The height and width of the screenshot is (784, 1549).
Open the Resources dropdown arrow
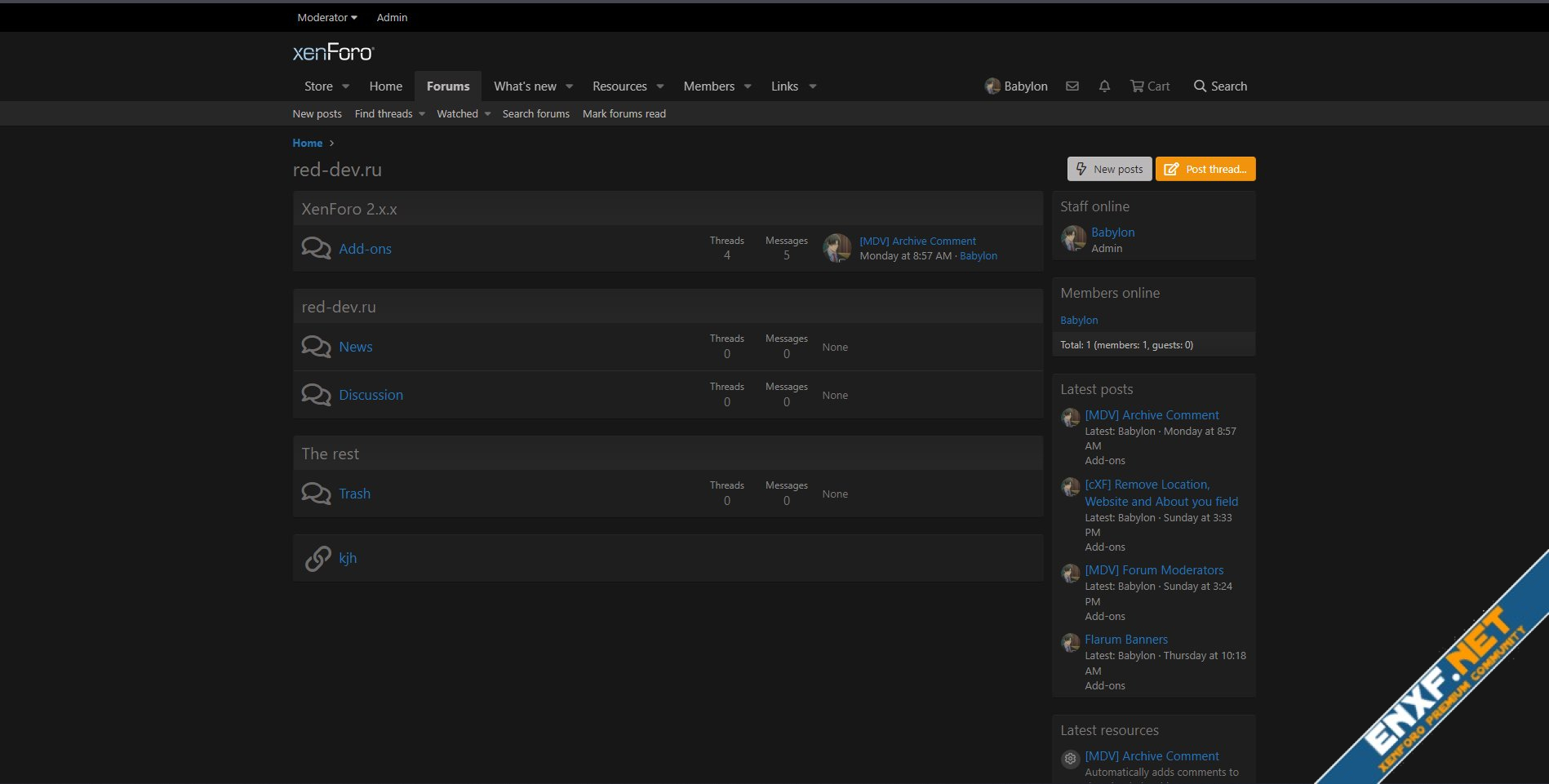[x=660, y=86]
